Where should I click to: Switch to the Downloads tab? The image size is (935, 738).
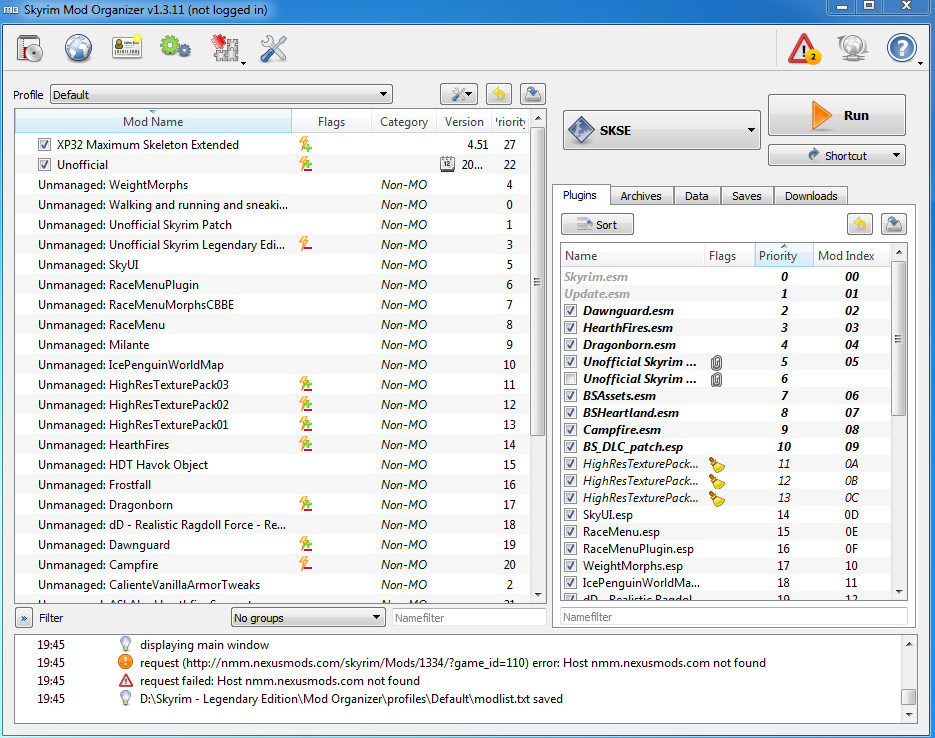pos(811,196)
